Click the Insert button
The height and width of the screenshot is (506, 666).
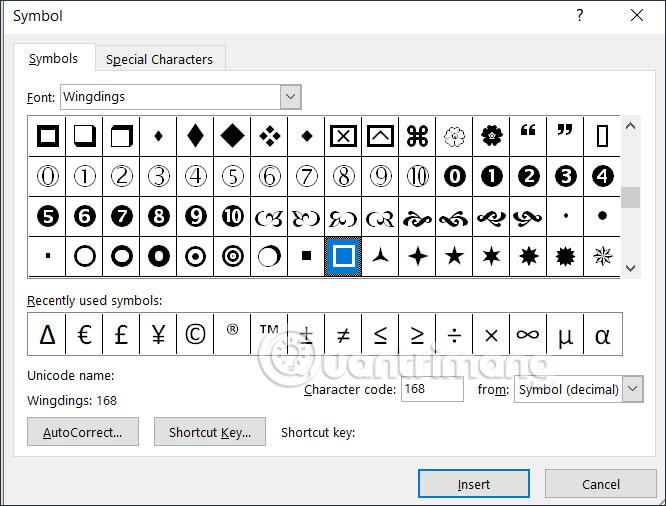[474, 484]
